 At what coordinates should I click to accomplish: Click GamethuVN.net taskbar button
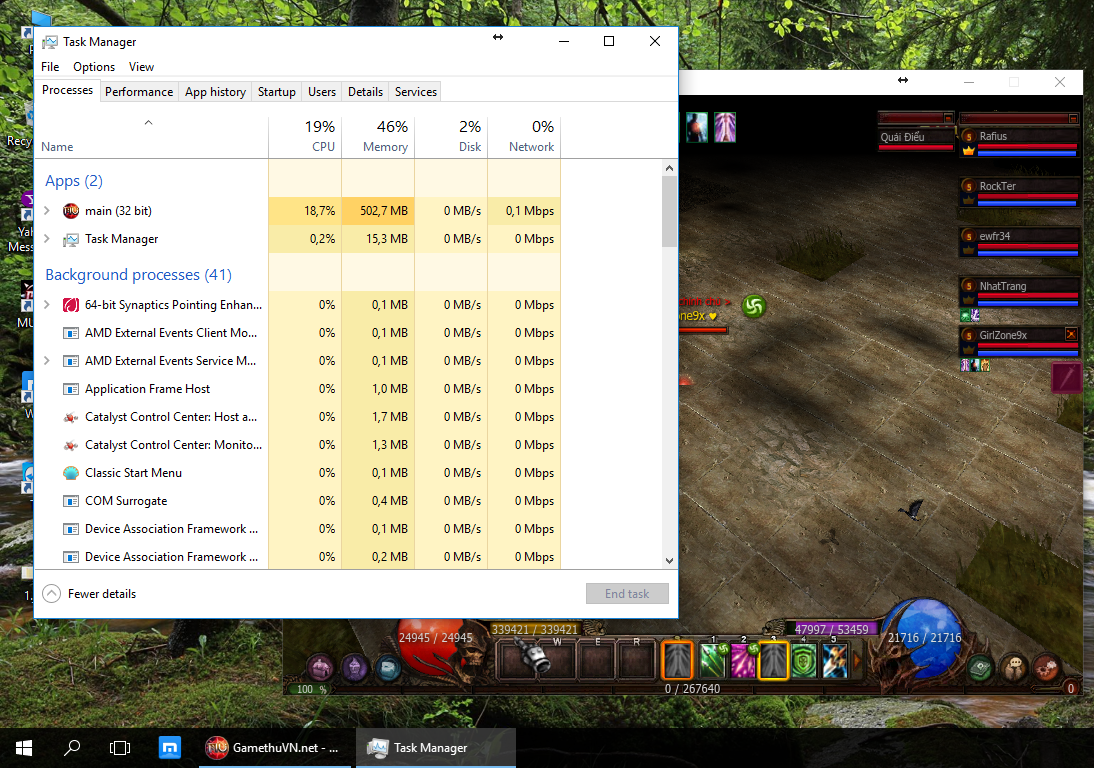(275, 748)
